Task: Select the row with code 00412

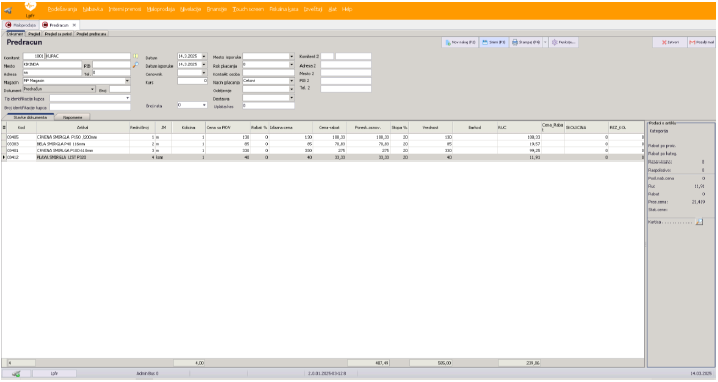Action: tap(323, 157)
